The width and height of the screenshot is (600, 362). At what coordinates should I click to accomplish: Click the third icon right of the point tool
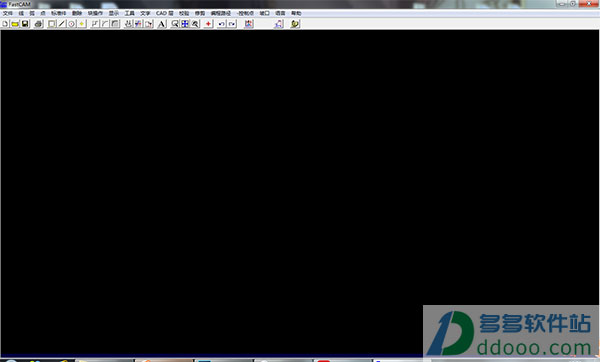(x=115, y=24)
